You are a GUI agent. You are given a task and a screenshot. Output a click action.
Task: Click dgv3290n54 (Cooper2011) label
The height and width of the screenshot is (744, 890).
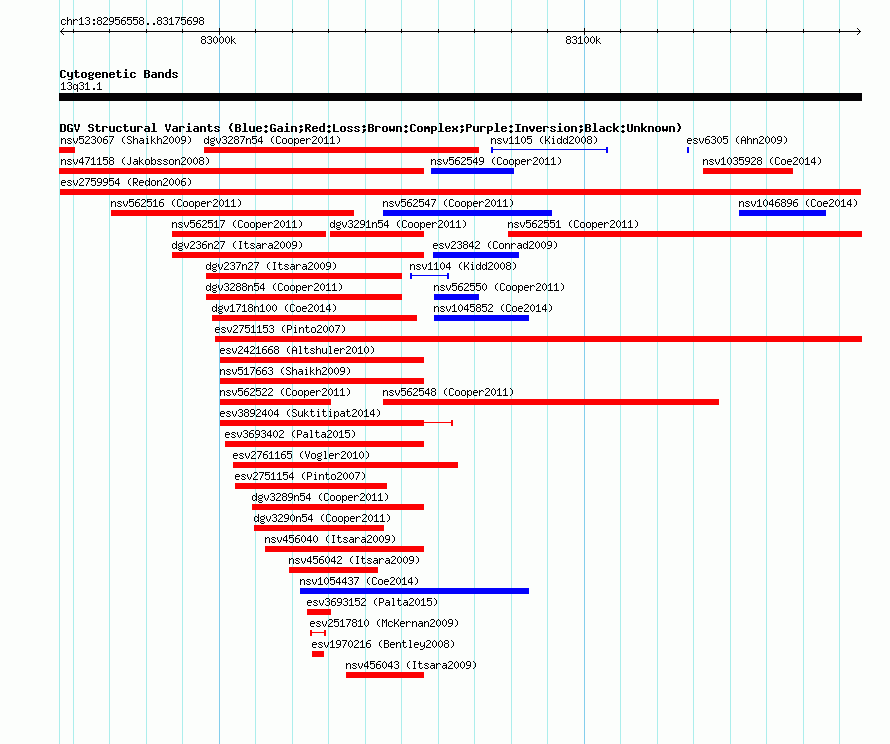322,518
